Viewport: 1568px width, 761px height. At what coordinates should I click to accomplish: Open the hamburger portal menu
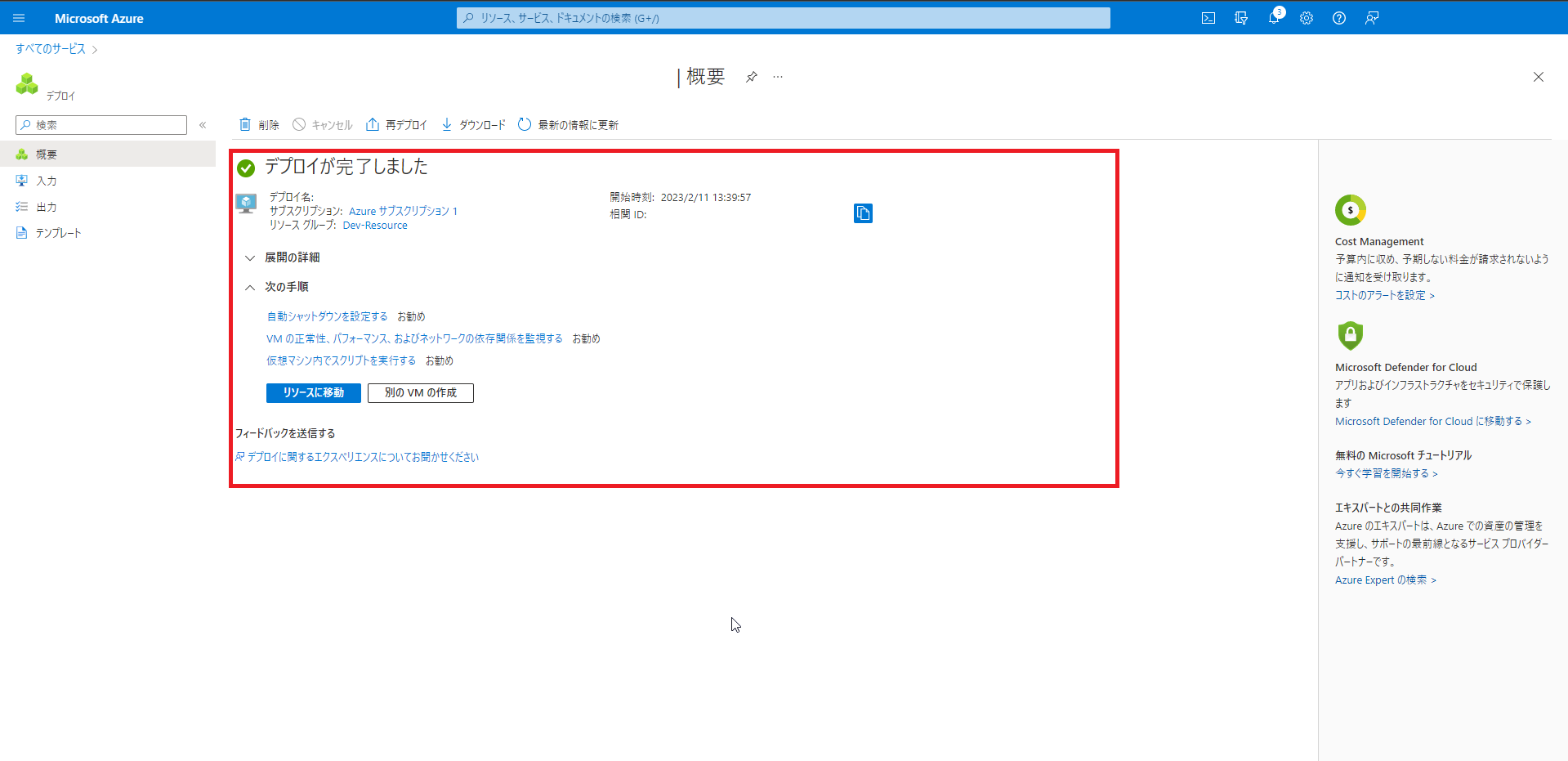(x=19, y=18)
